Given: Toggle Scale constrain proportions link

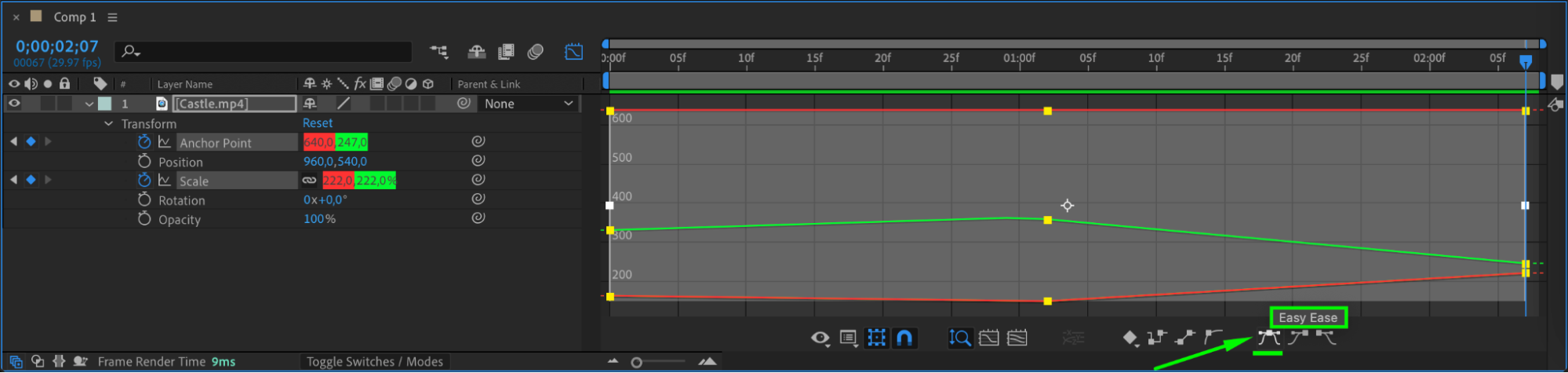Looking at the screenshot, I should click(x=310, y=181).
